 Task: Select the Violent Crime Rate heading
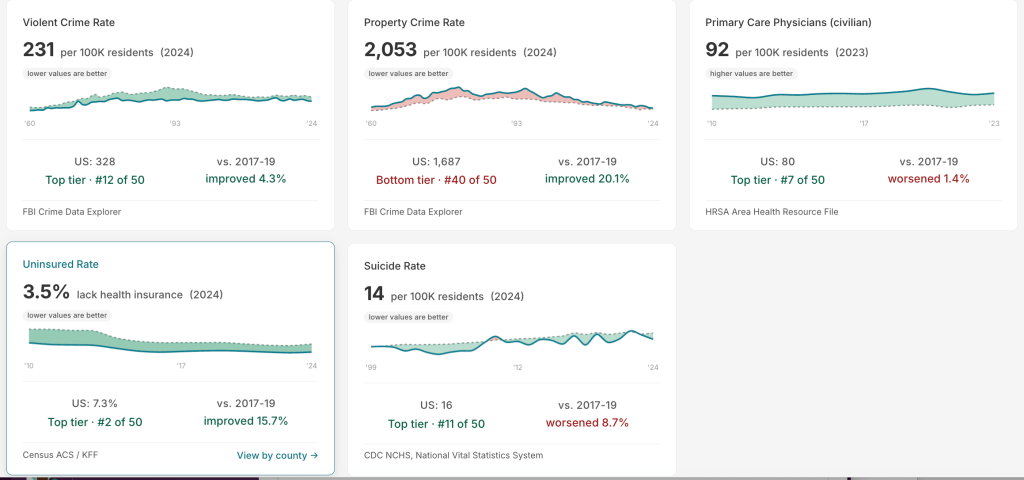[69, 22]
